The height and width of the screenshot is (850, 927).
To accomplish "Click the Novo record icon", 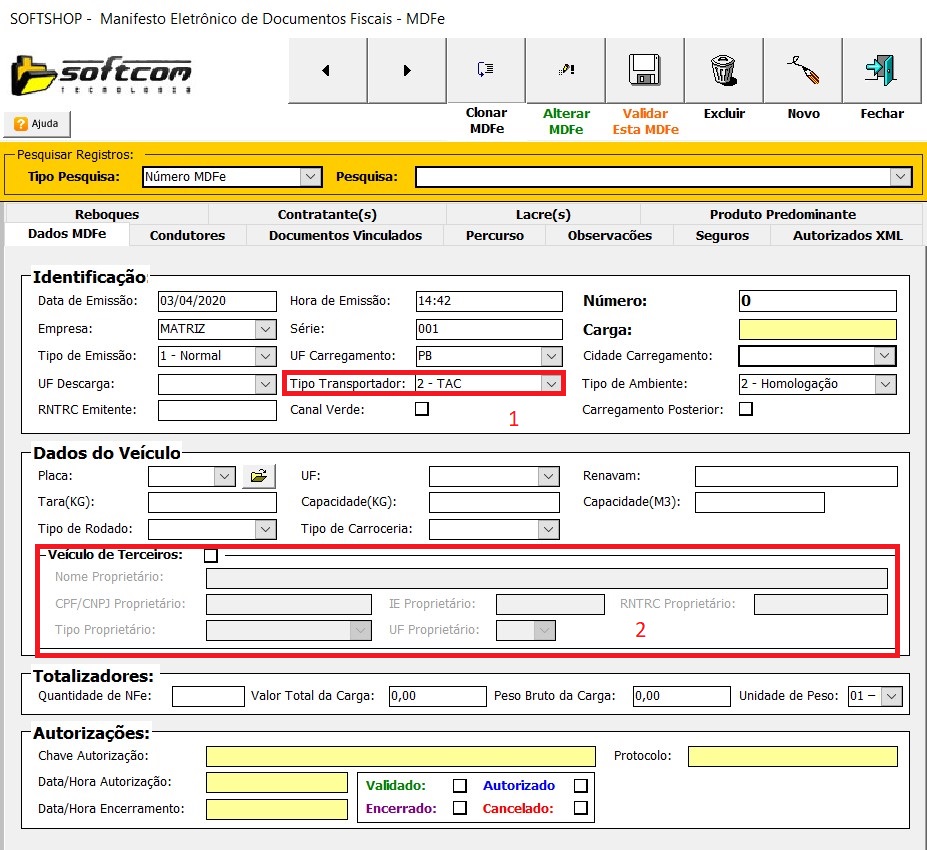I will 802,70.
